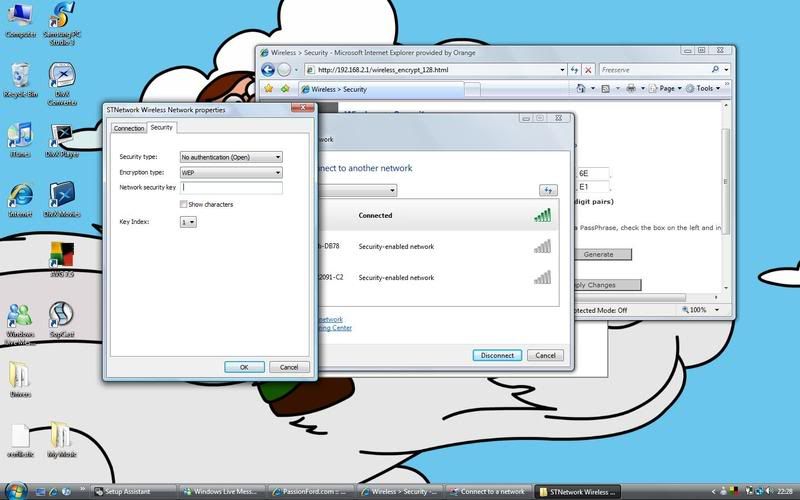Open the Windows Live Messenger desktop icon
Viewport: 800px width, 500px height.
click(x=19, y=318)
